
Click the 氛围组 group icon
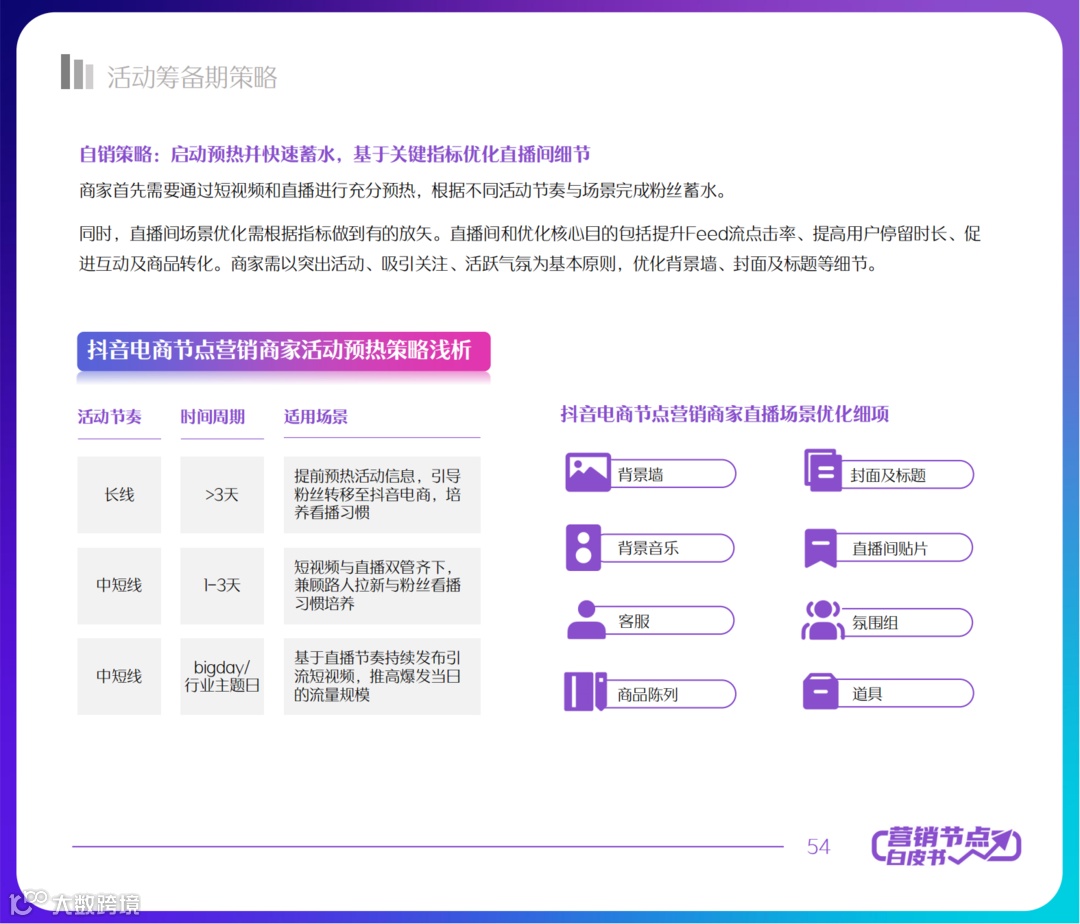pyautogui.click(x=822, y=620)
